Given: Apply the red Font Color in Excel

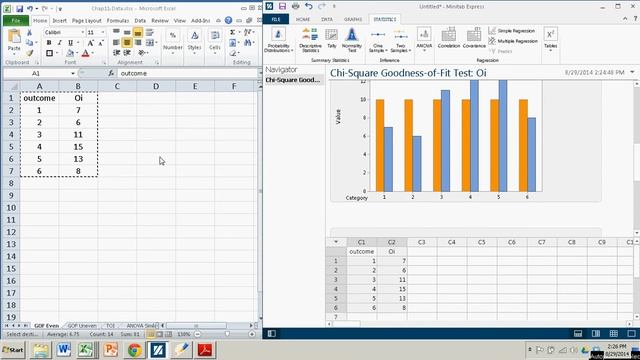Looking at the screenshot, I should click(x=85, y=53).
